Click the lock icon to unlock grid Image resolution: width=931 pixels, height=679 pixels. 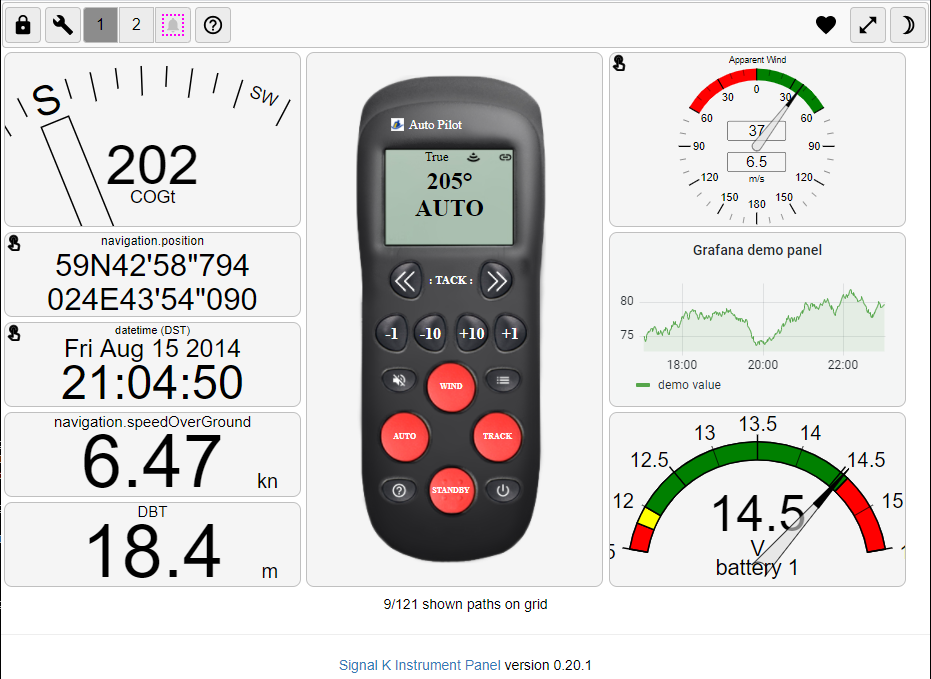click(23, 25)
